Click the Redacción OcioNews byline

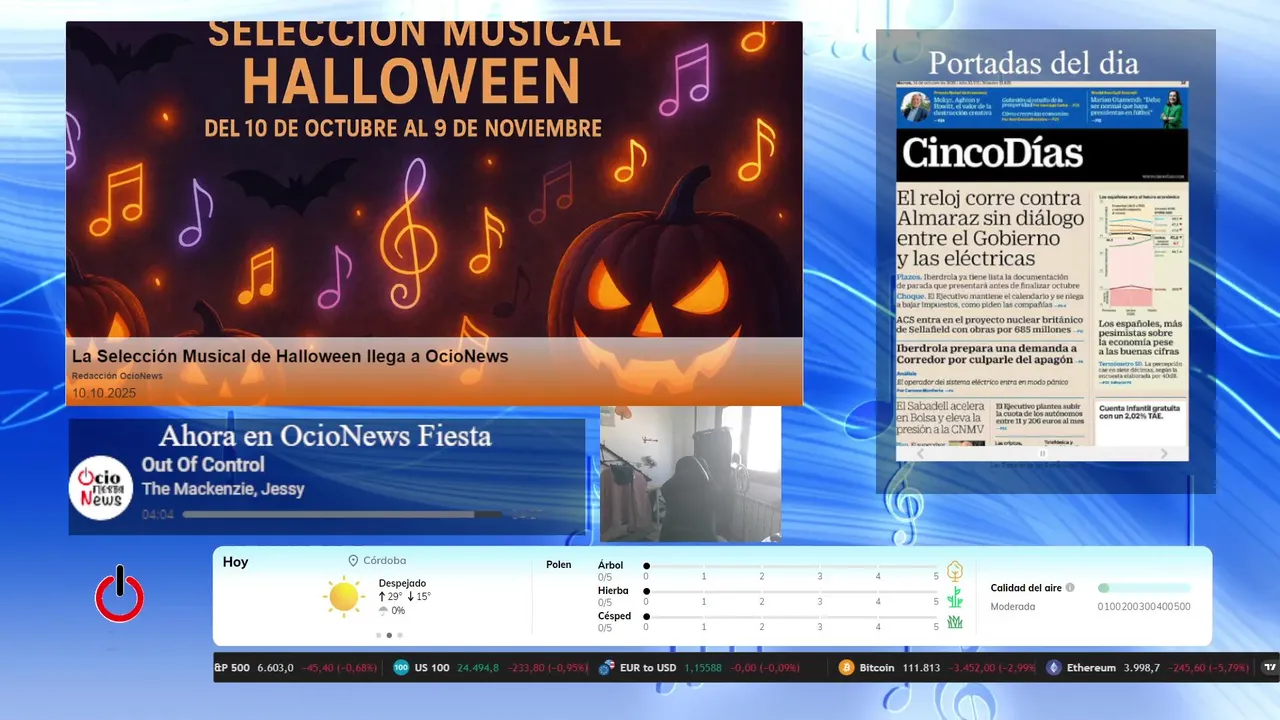pos(117,376)
